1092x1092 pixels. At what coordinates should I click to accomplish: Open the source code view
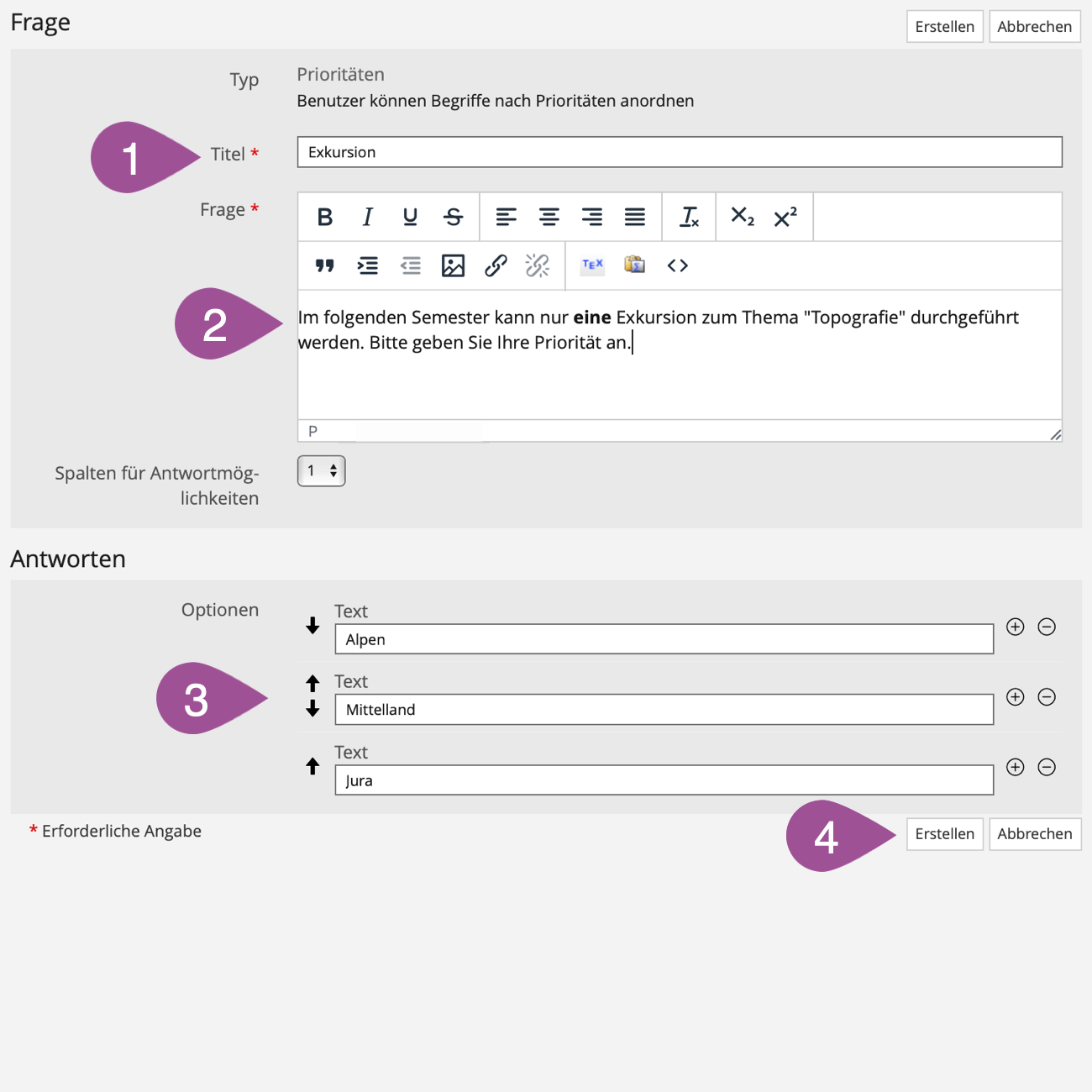677,266
